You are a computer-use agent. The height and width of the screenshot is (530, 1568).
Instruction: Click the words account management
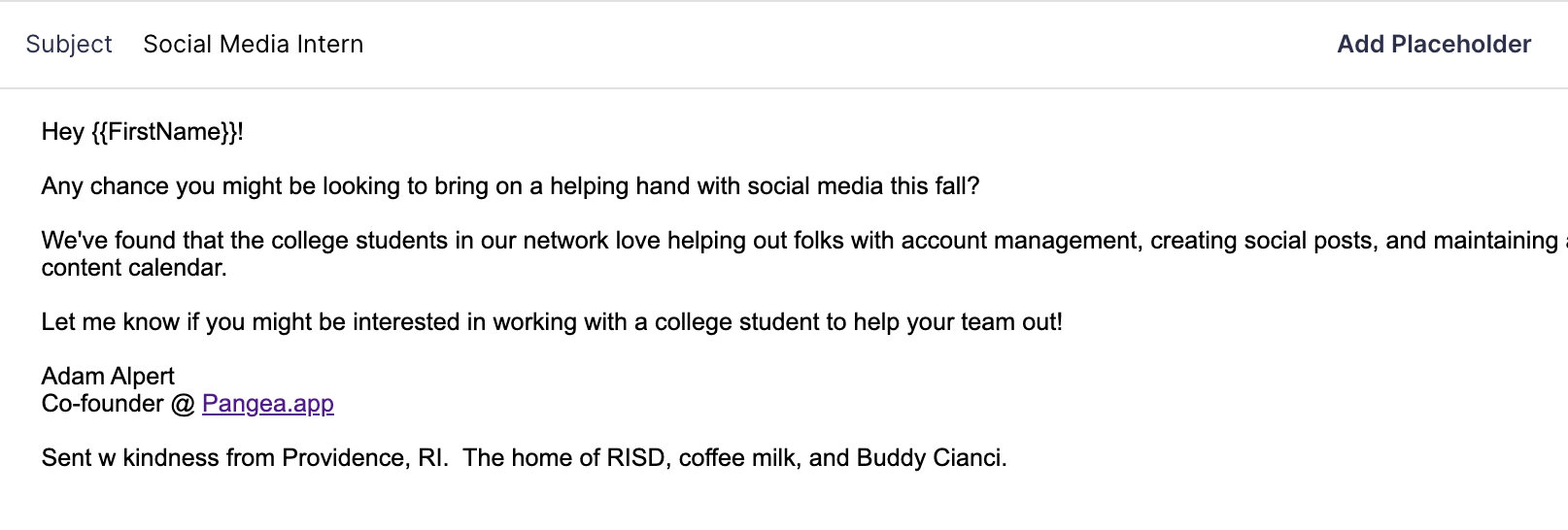point(1019,241)
